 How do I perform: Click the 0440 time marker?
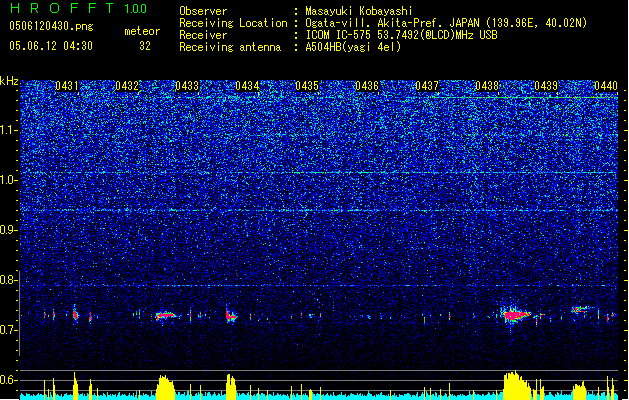606,86
